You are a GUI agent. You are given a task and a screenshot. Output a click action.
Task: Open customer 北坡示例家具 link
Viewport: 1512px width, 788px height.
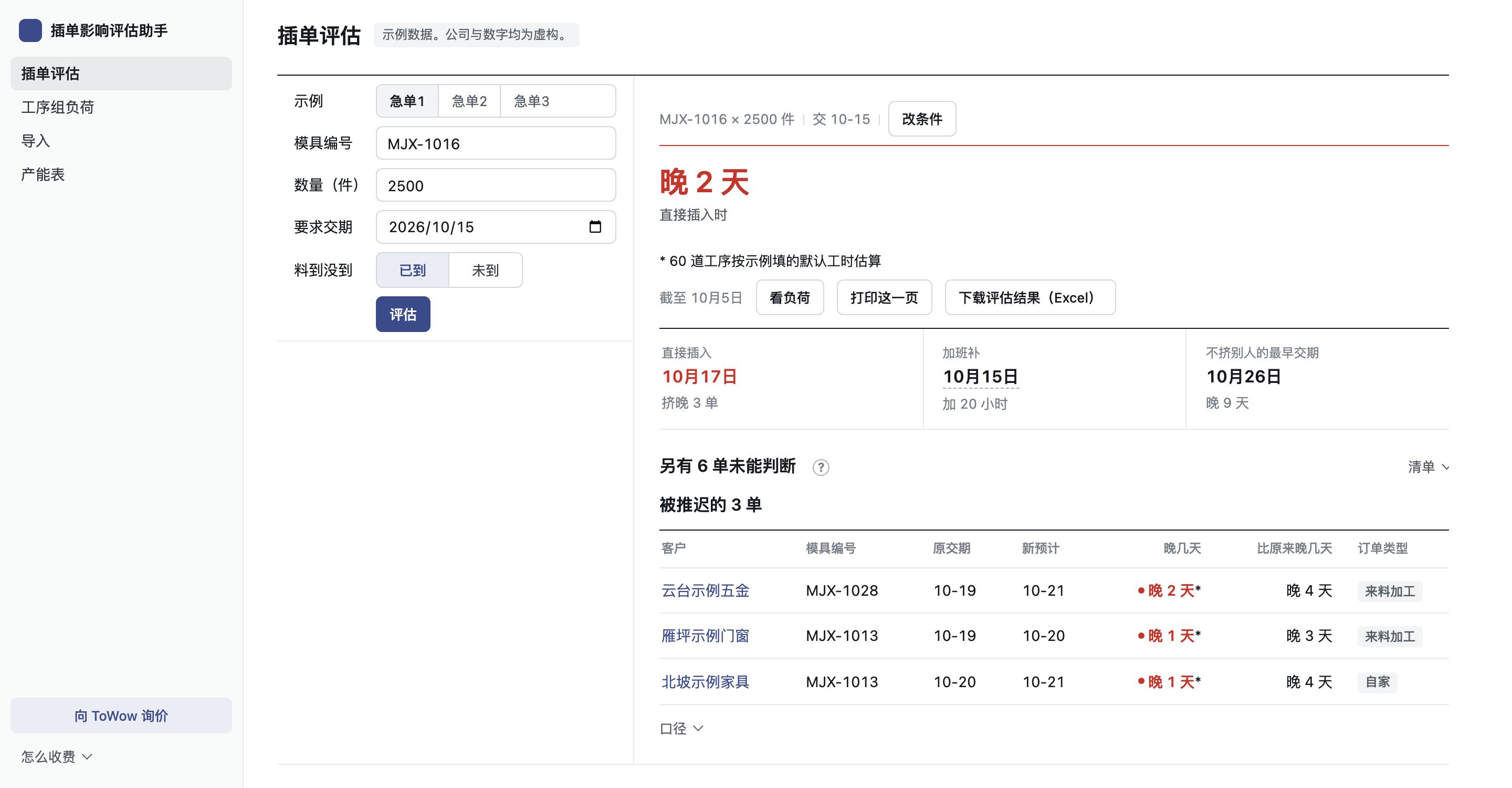706,682
